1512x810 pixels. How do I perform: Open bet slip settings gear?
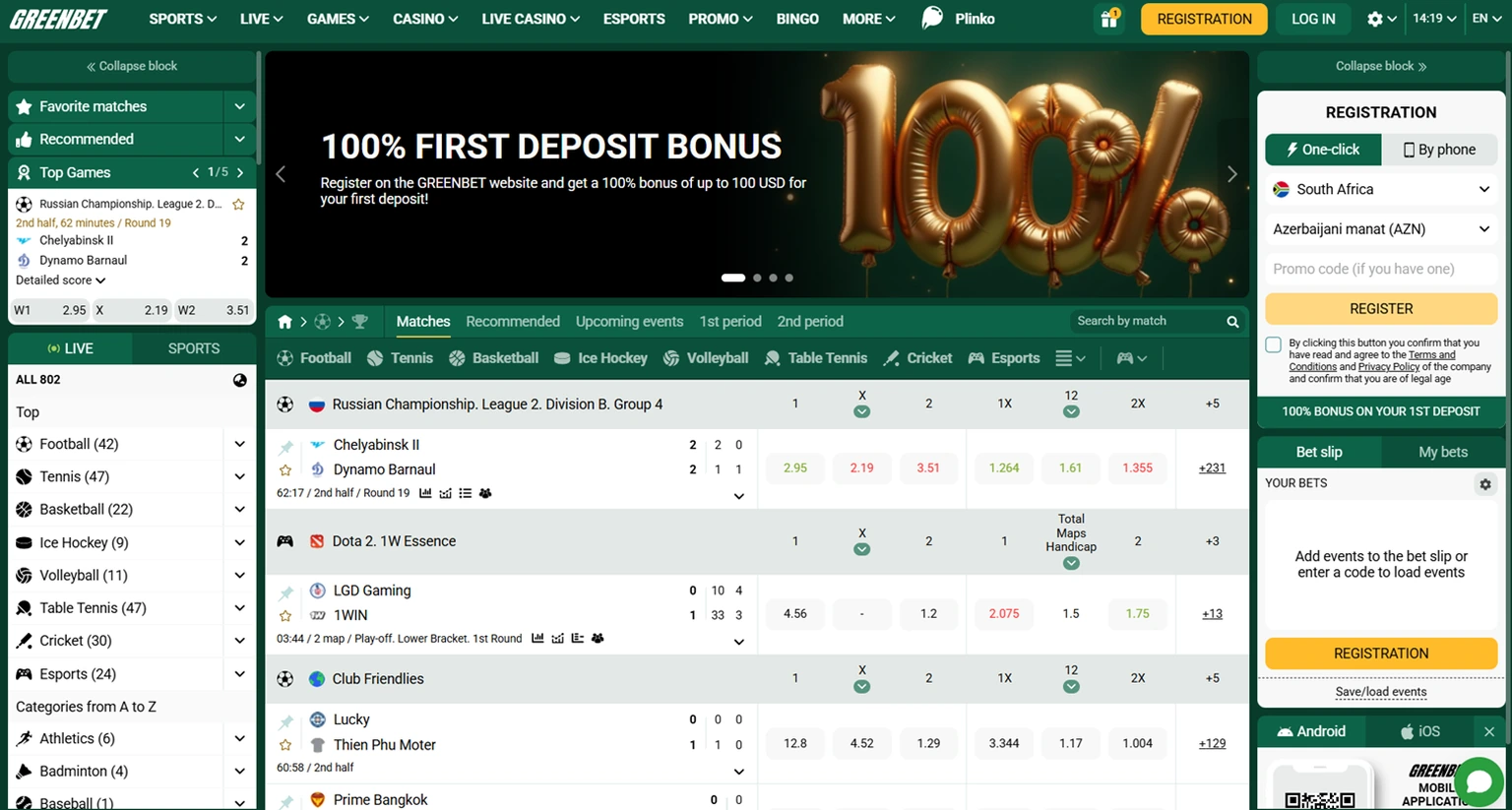[x=1485, y=484]
